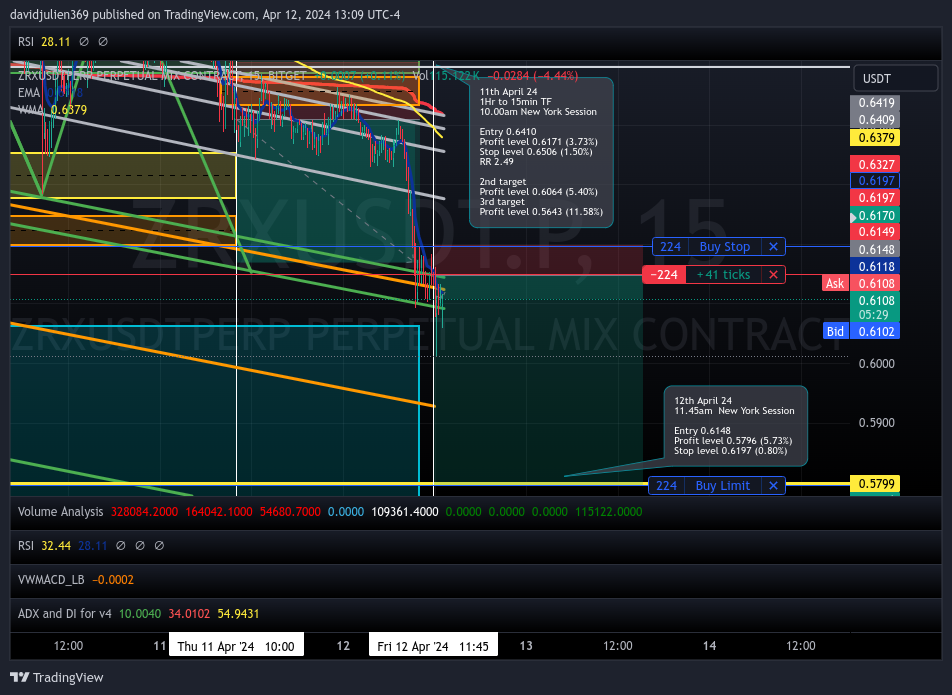Viewport: 952px width, 695px height.
Task: Click the ∅ symbol directly beside 28.11 in the lower RSI pane
Action: [121, 546]
